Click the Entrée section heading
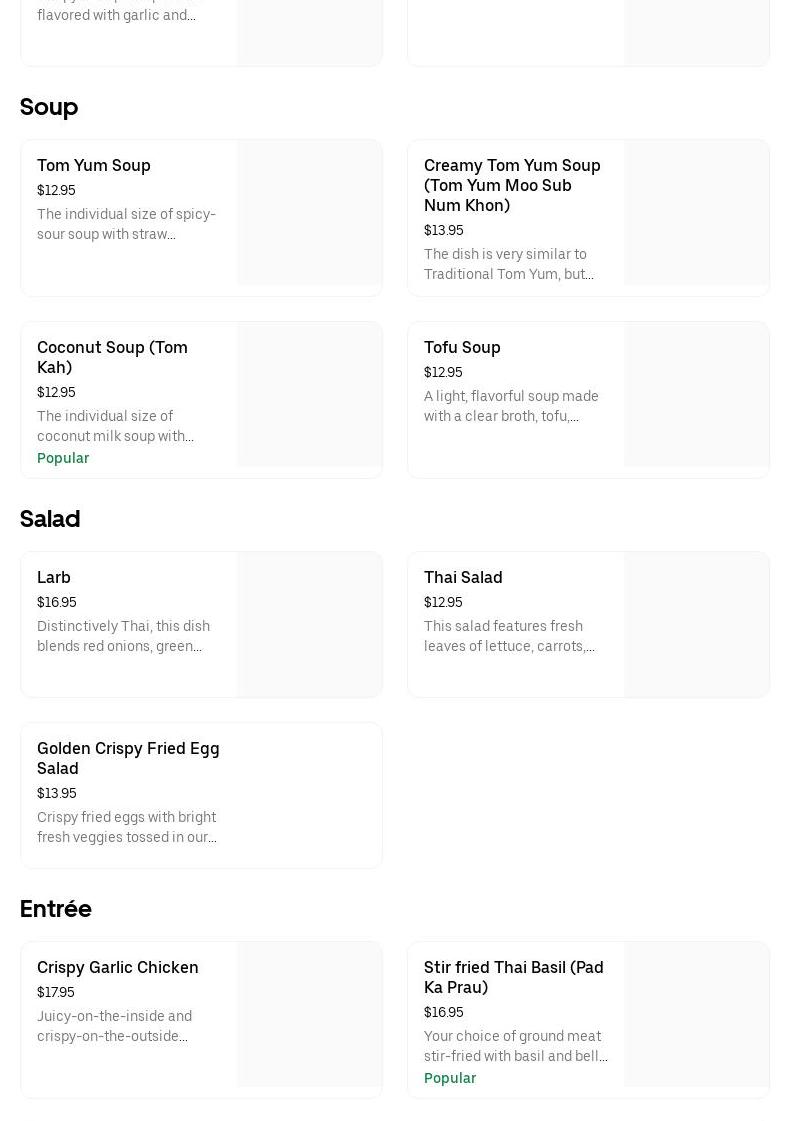The height and width of the screenshot is (1121, 804). [x=56, y=909]
